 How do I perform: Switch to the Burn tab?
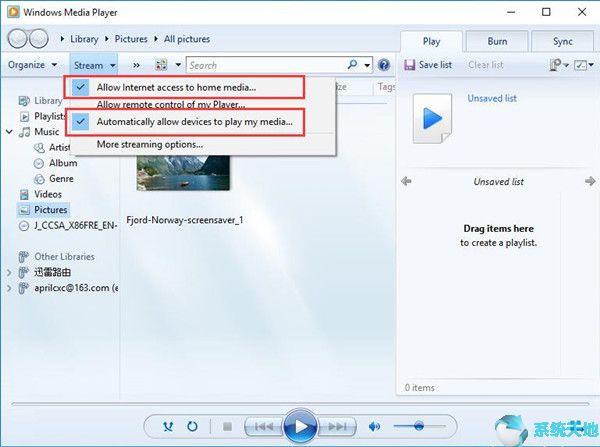(x=497, y=41)
